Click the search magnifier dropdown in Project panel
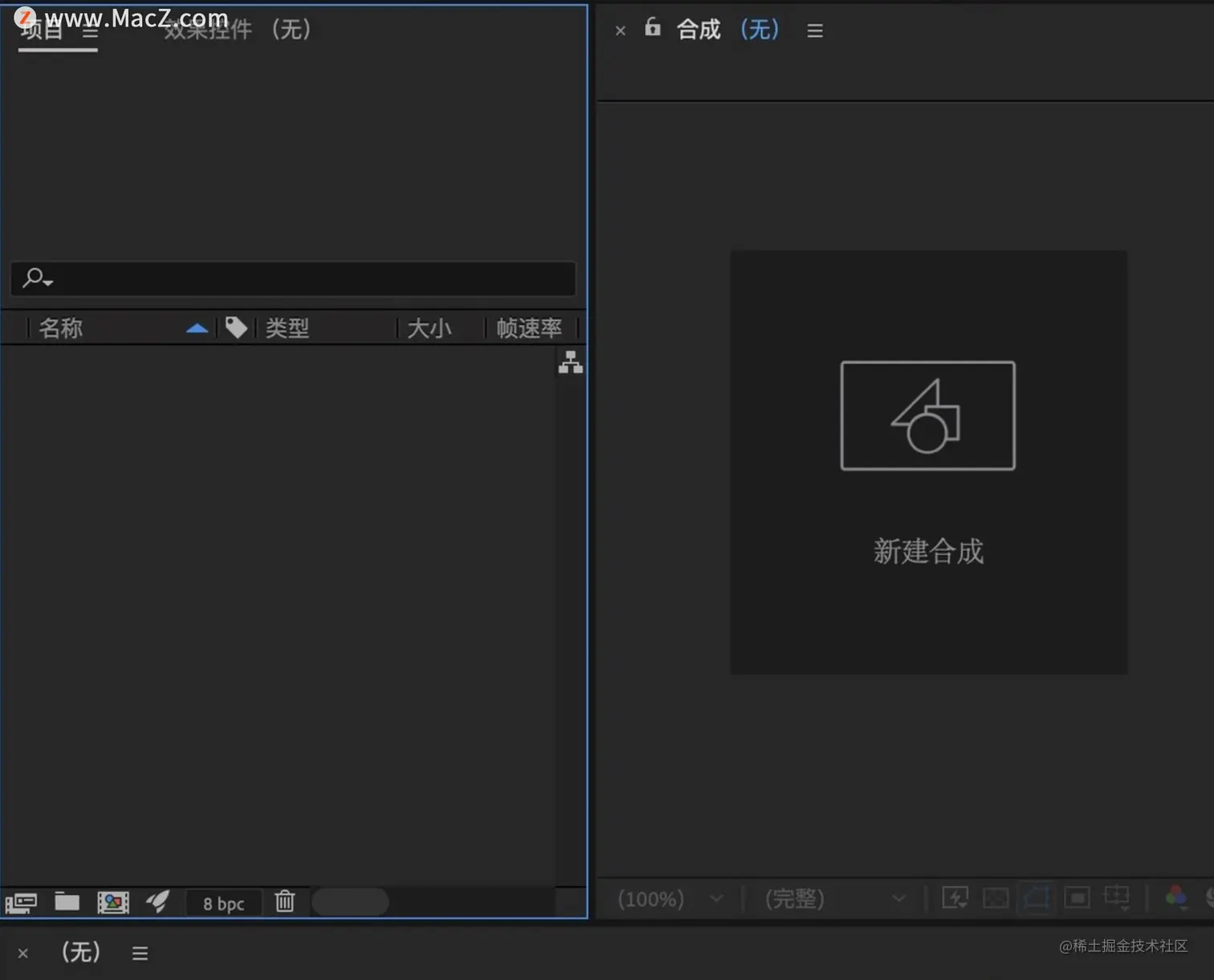The height and width of the screenshot is (980, 1214). click(x=38, y=279)
